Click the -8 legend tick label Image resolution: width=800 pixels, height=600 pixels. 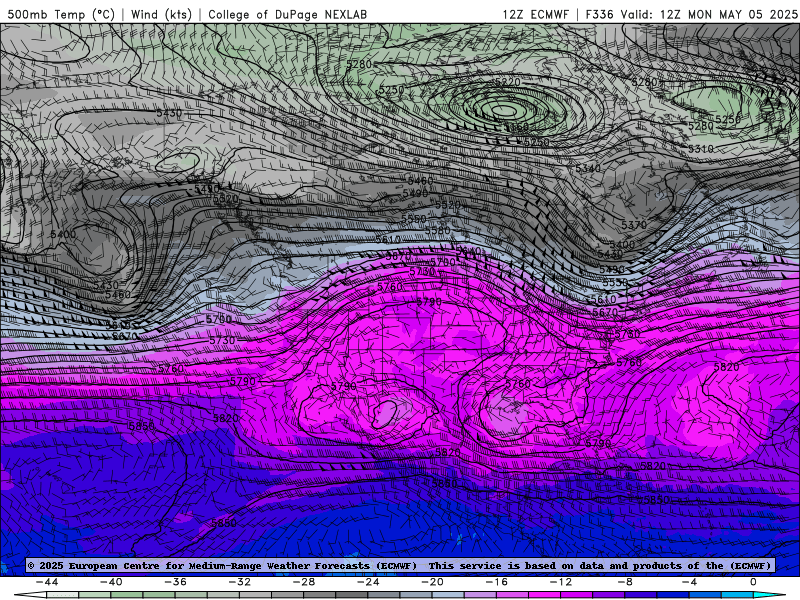[626, 582]
